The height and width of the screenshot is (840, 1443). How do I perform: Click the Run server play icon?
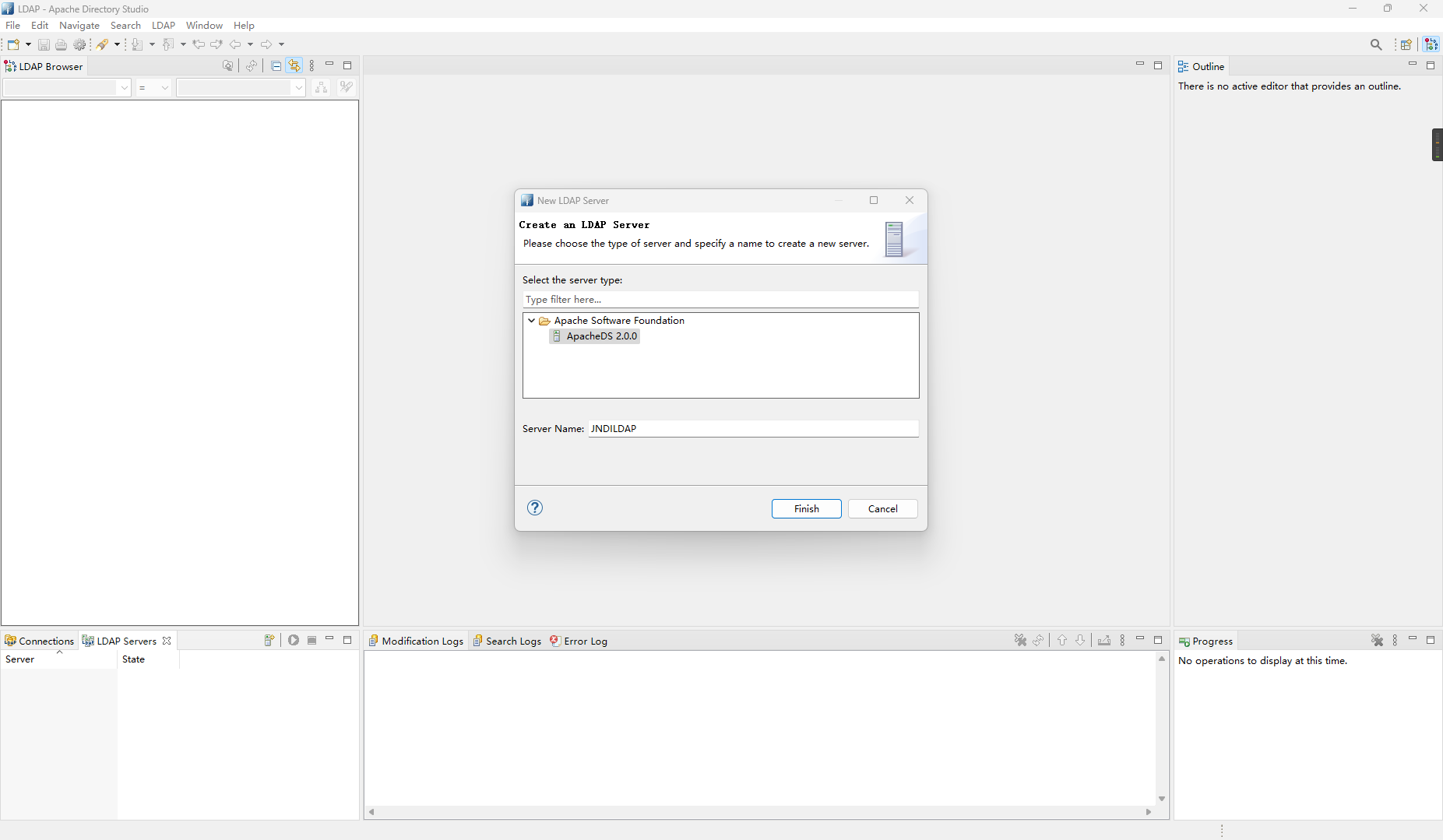[294, 640]
